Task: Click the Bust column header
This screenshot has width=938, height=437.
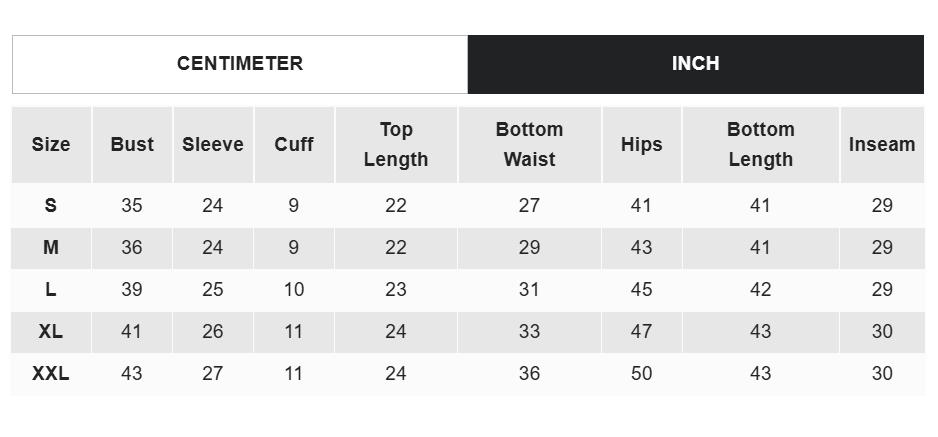Action: [132, 145]
